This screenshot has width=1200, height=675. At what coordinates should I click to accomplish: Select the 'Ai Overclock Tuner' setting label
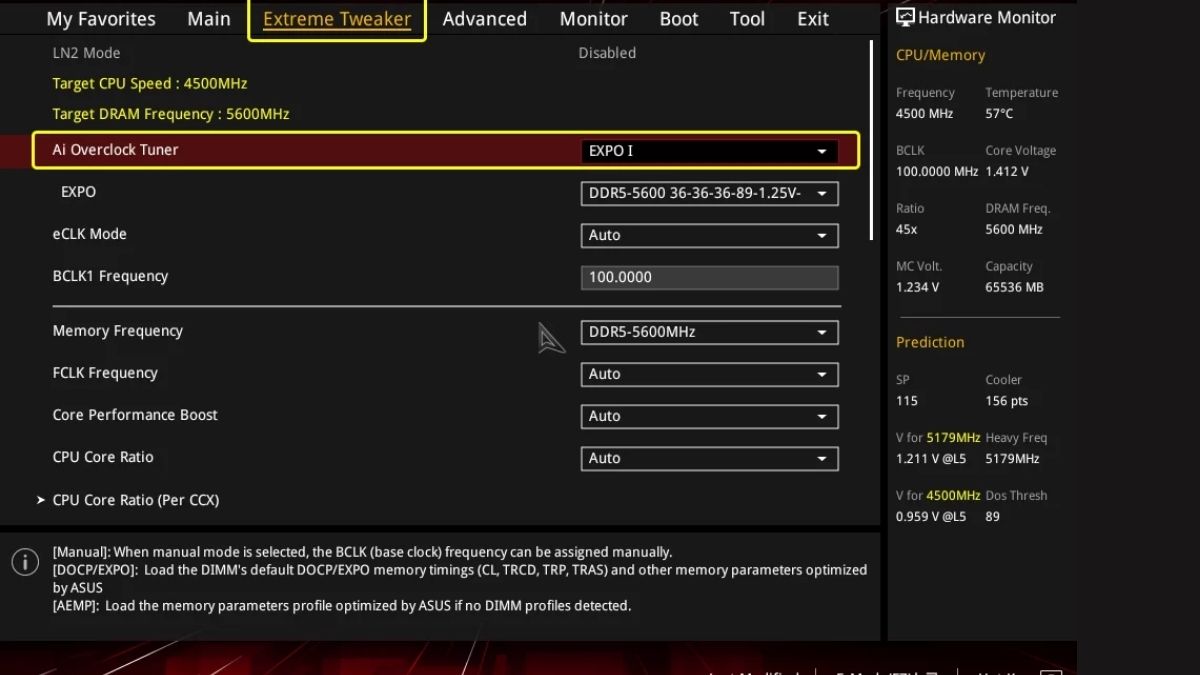(x=115, y=150)
